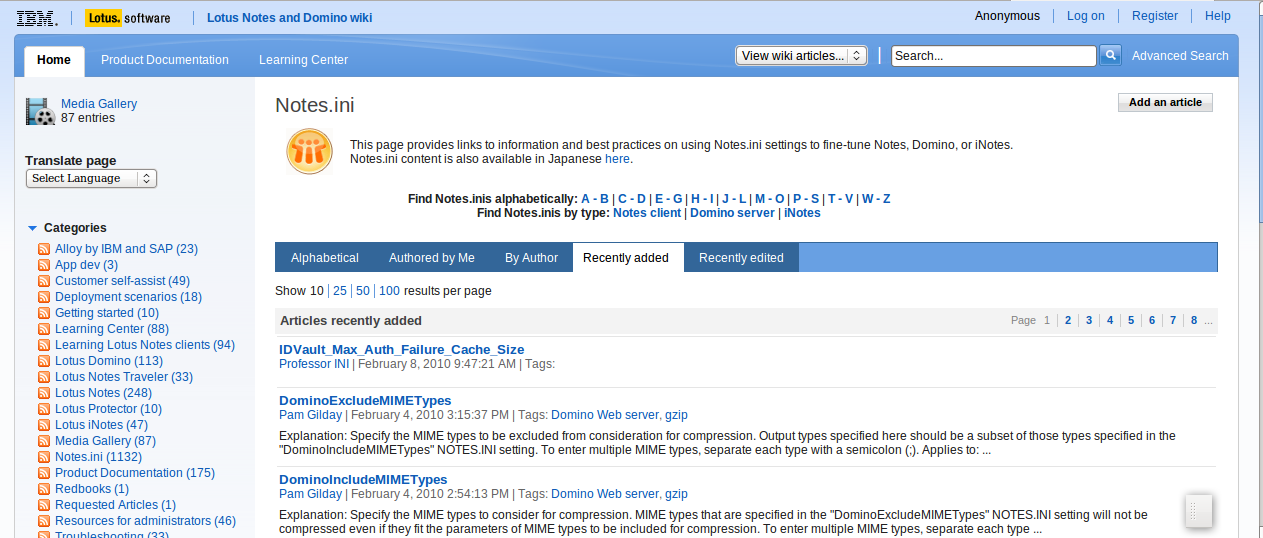Show 100 results per page
Image resolution: width=1263 pixels, height=538 pixels.
[x=389, y=291]
